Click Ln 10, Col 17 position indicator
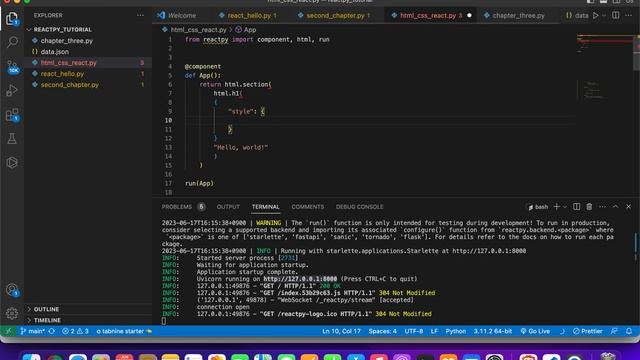Screen dimensions: 640x360 coord(341,331)
